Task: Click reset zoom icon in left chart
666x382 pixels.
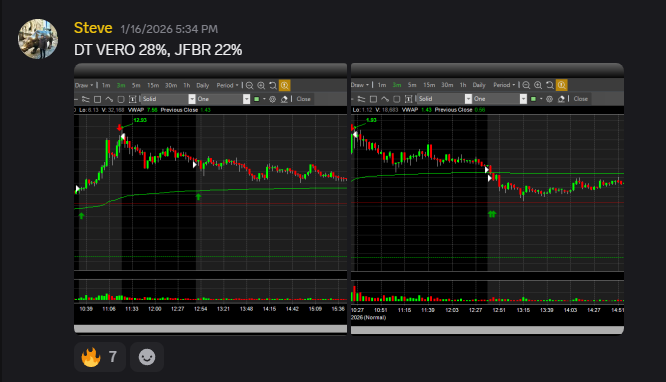Action: pyautogui.click(x=273, y=85)
